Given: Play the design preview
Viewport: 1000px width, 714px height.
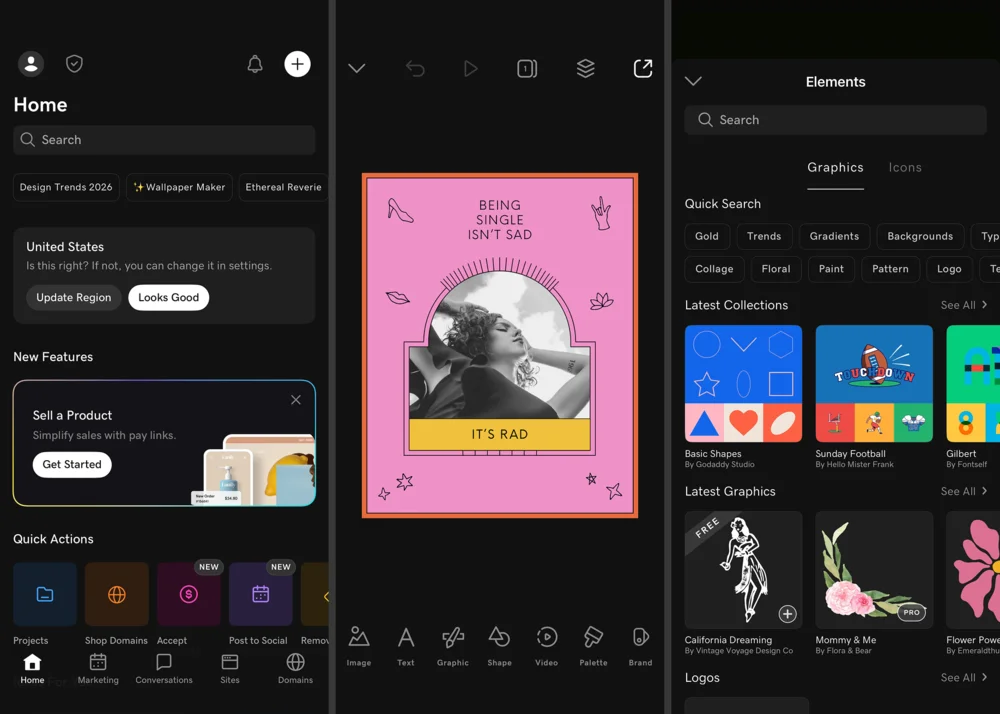Looking at the screenshot, I should point(470,68).
